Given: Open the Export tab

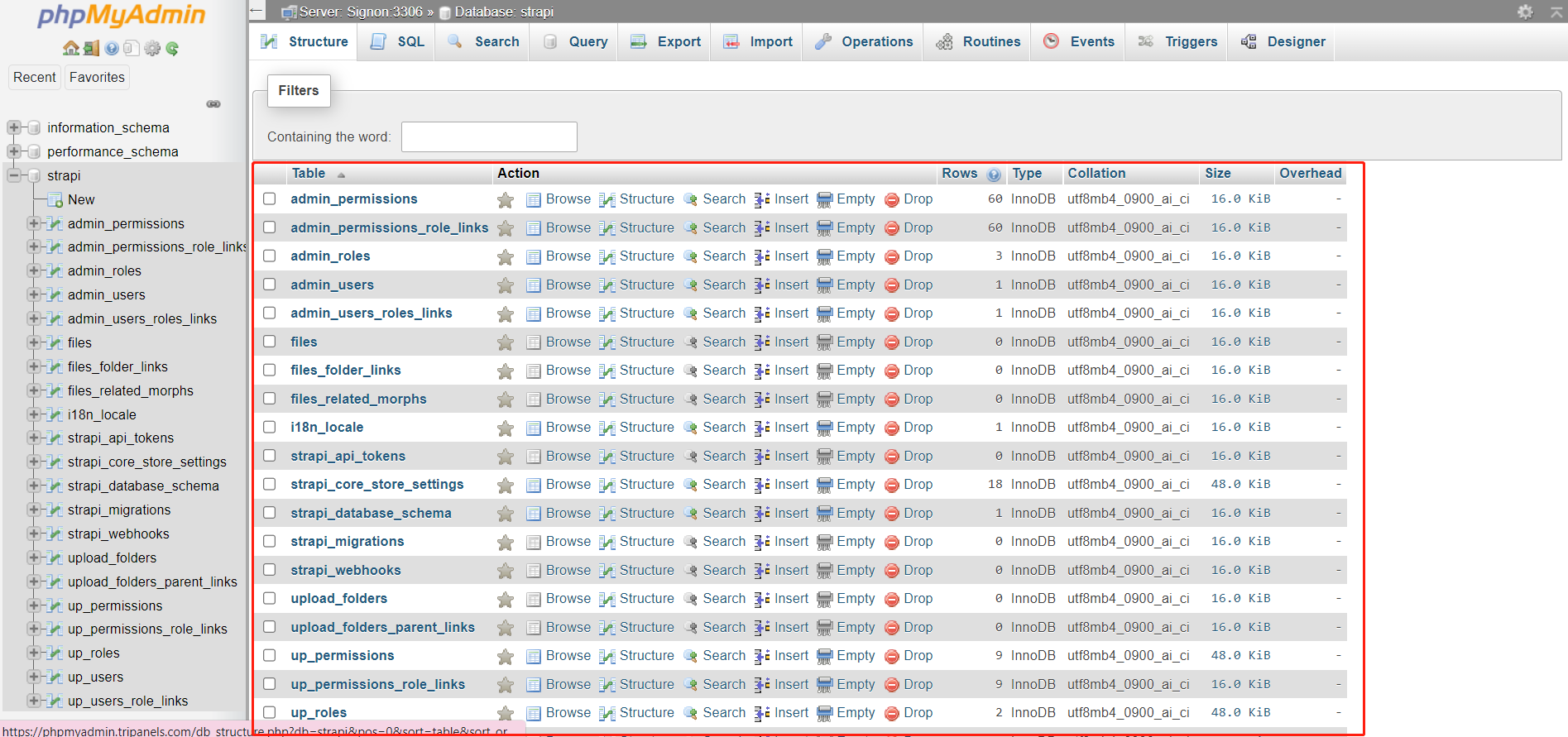Looking at the screenshot, I should click(x=665, y=41).
